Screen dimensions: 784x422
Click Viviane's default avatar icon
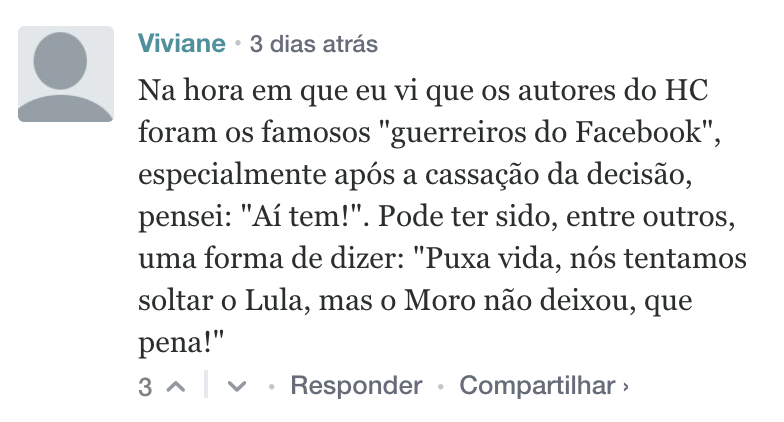point(66,74)
